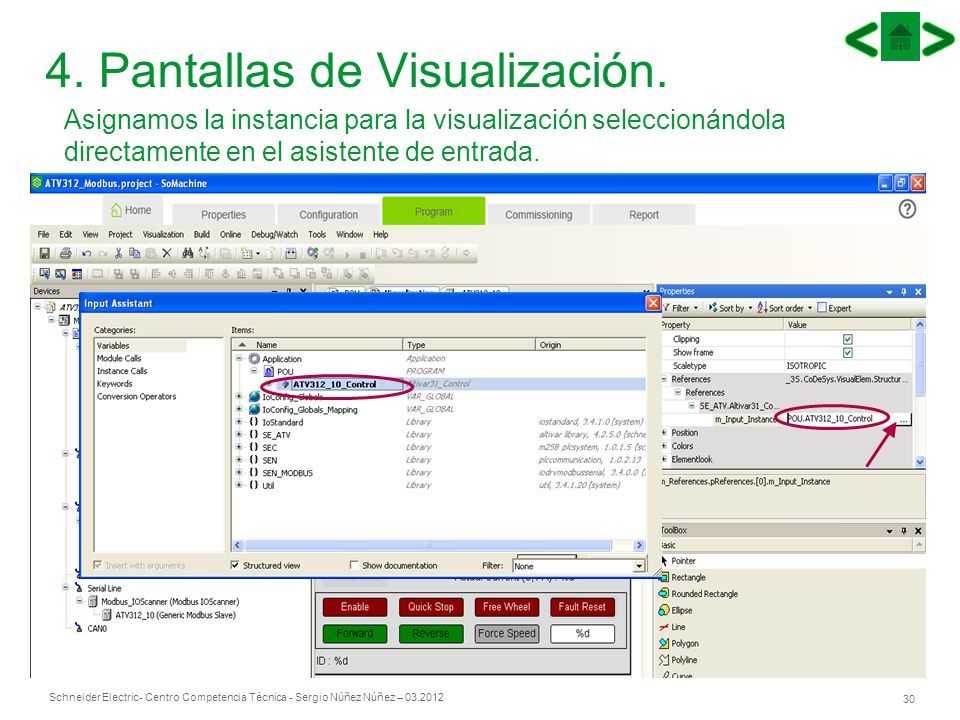Open the Visualization menu

coord(163,234)
